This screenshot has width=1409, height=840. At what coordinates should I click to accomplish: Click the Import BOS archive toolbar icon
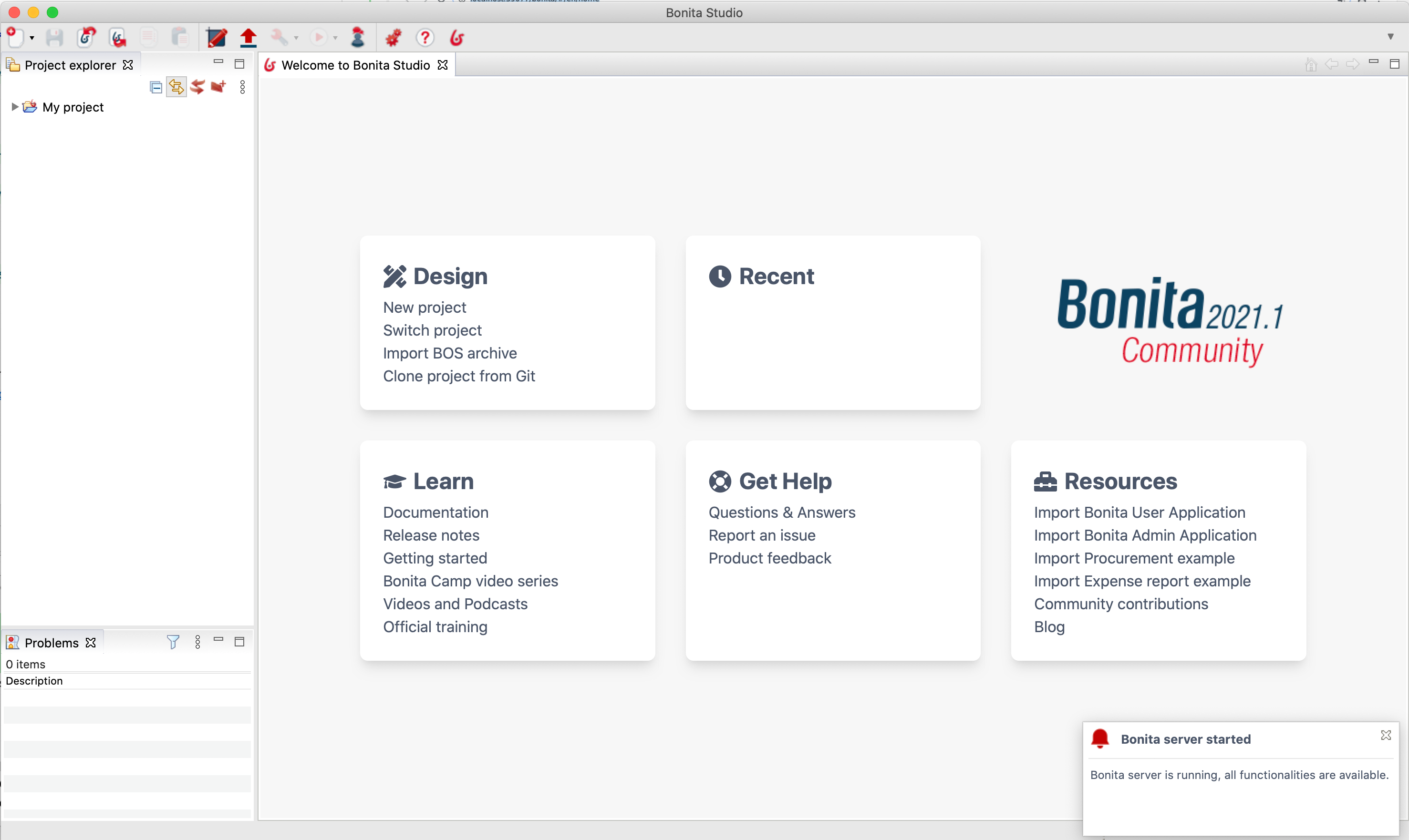coord(87,37)
